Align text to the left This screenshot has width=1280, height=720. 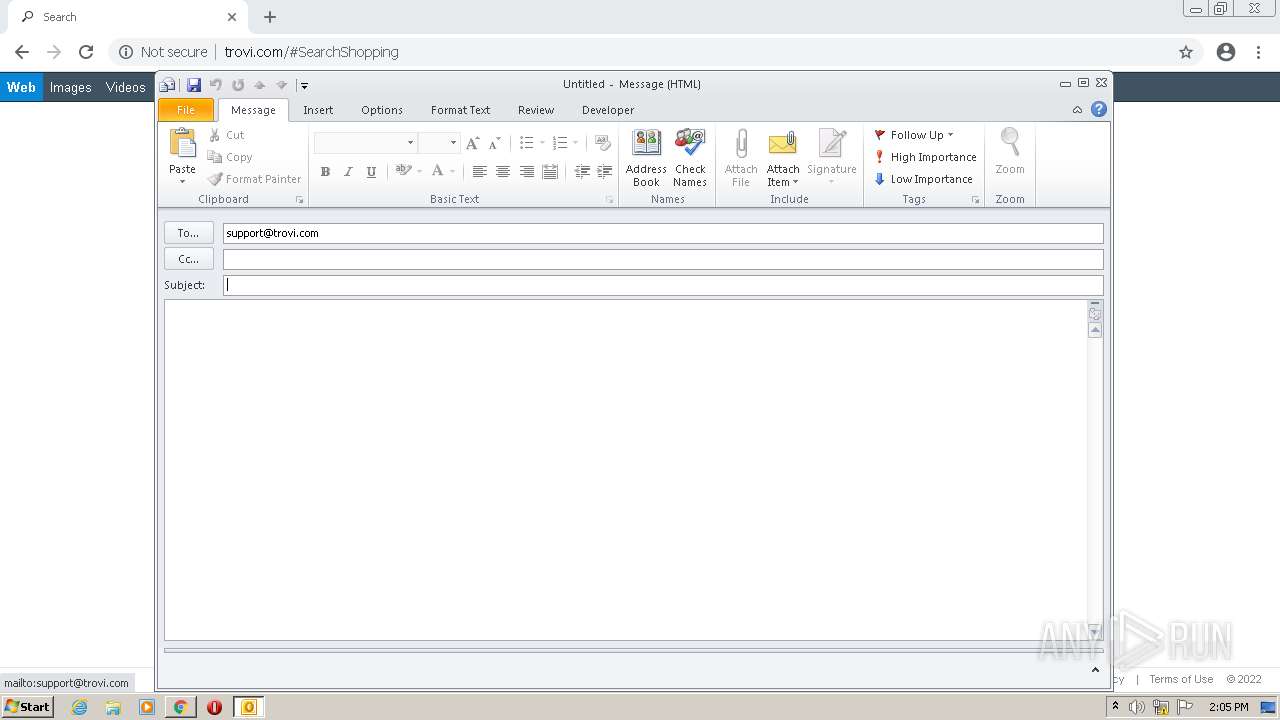[480, 172]
